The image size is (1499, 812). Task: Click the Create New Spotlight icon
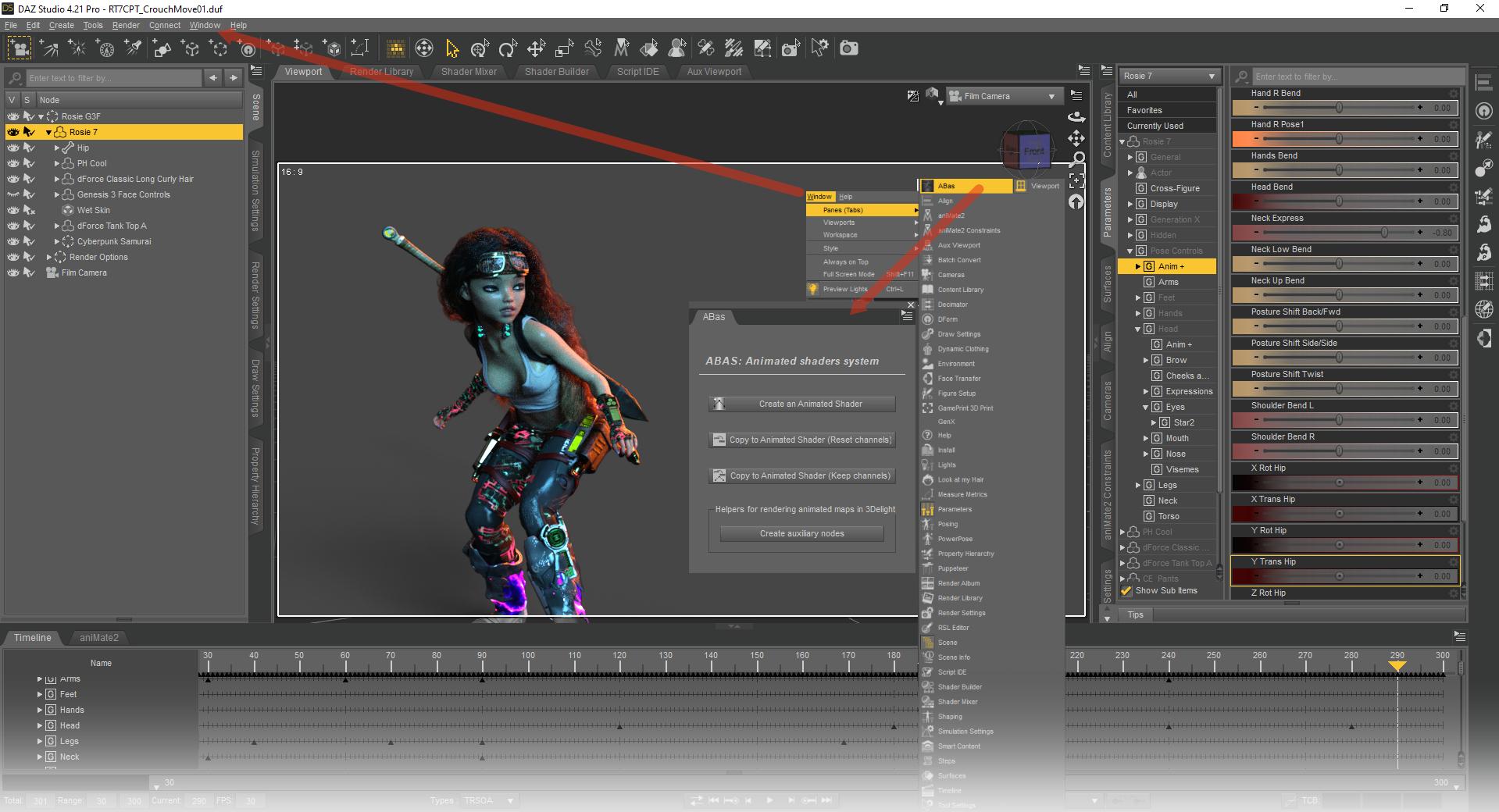[x=134, y=48]
